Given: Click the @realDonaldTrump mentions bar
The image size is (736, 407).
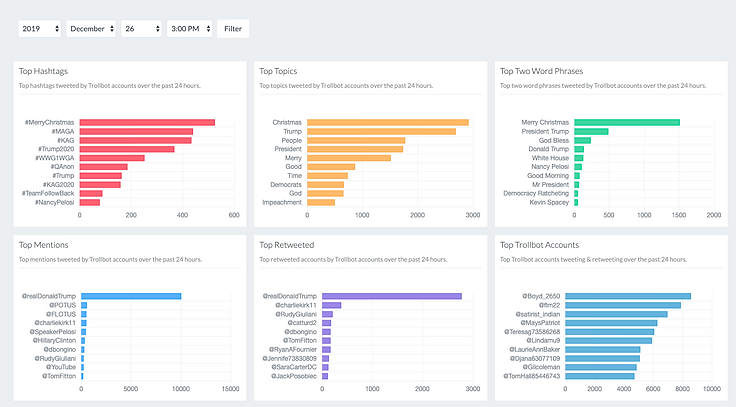Looking at the screenshot, I should (130, 296).
